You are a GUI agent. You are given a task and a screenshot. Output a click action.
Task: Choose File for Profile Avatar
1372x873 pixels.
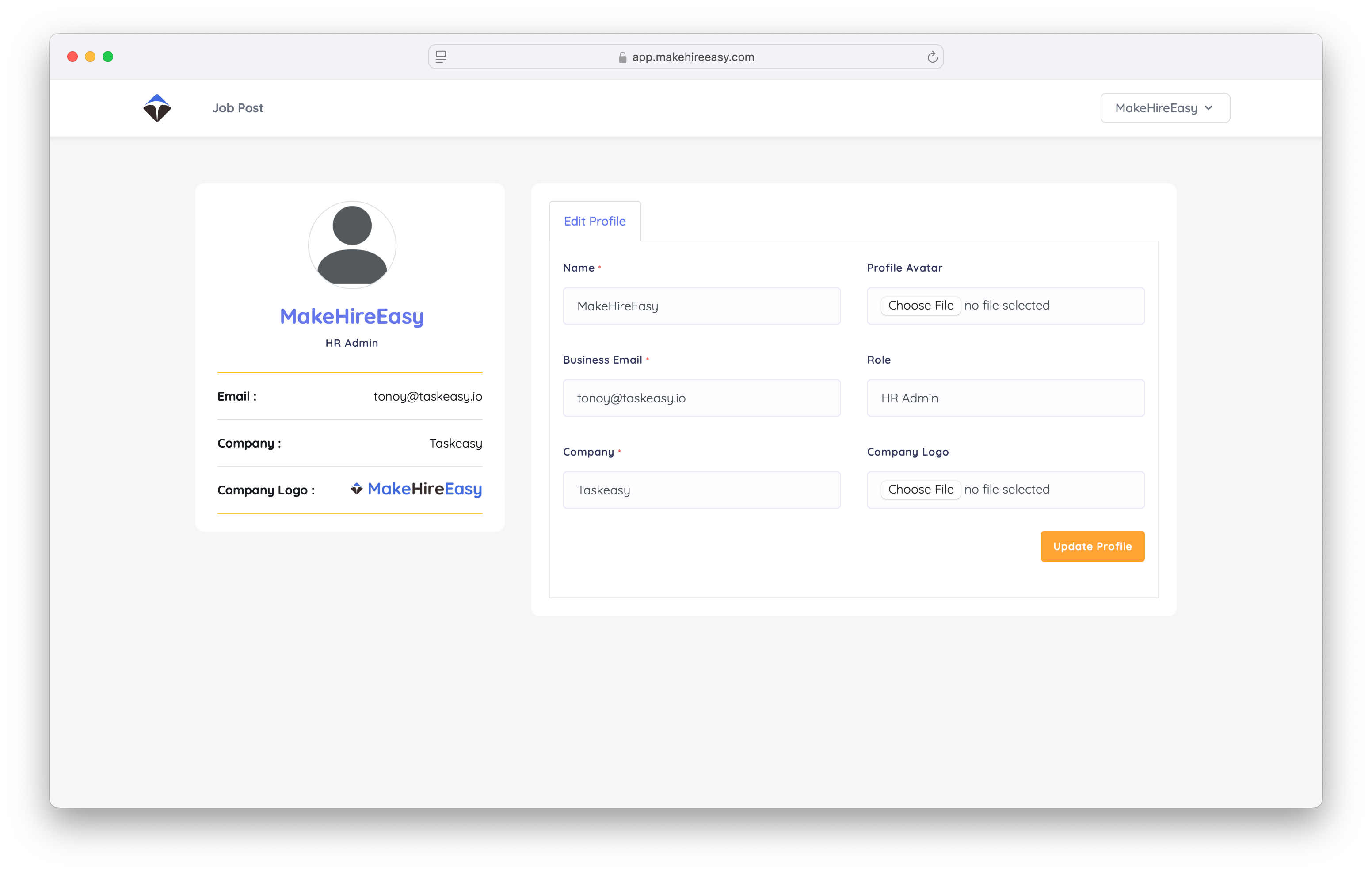(920, 306)
